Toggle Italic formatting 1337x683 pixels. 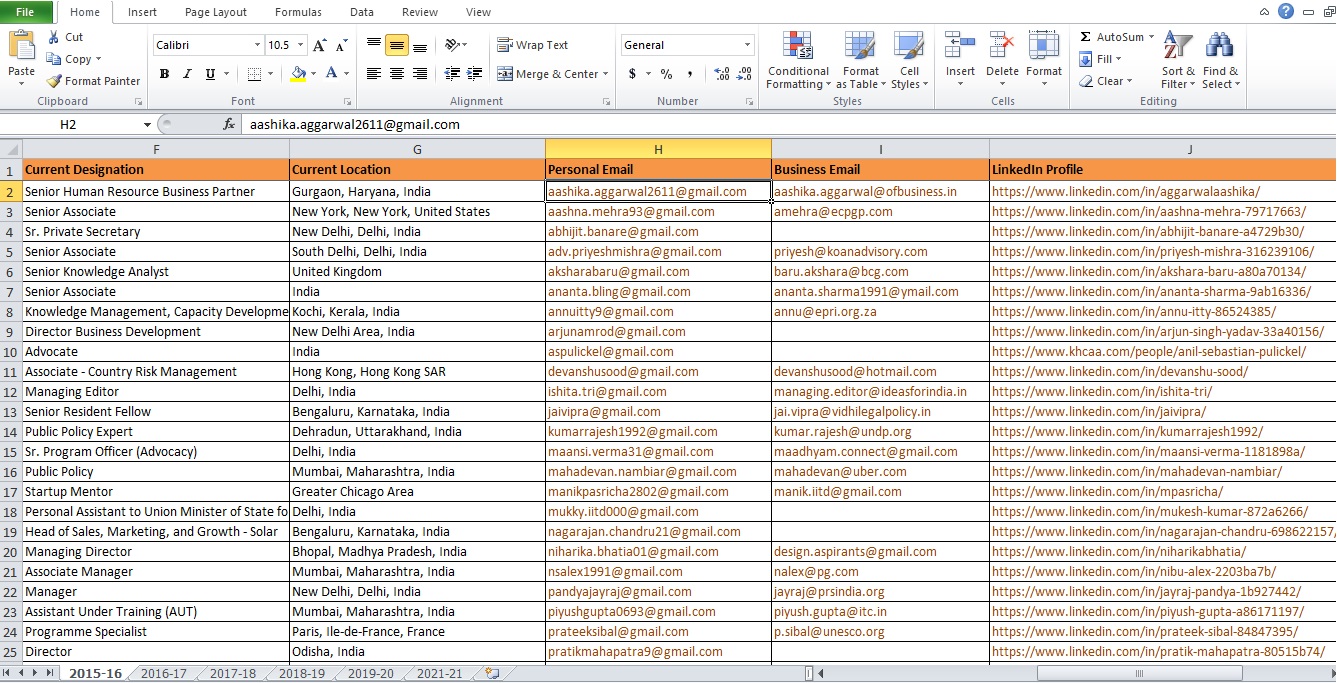[187, 74]
